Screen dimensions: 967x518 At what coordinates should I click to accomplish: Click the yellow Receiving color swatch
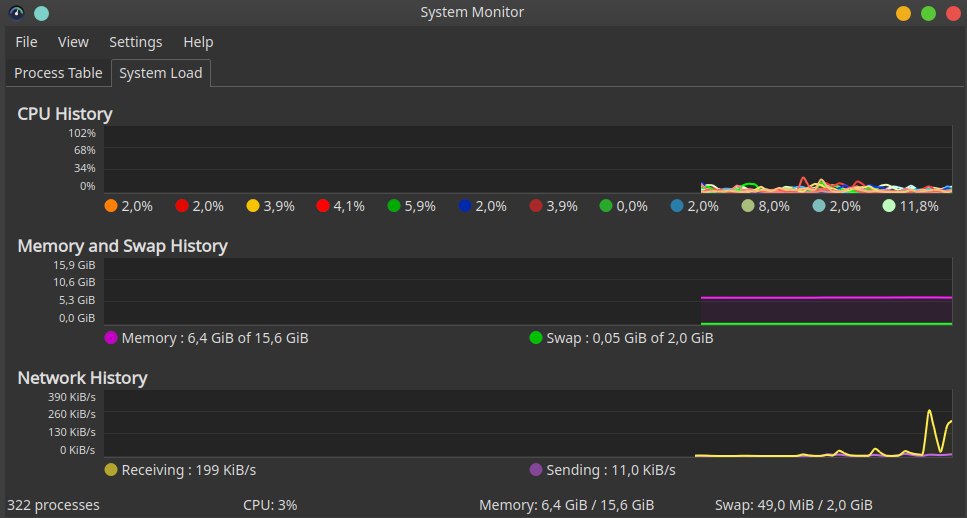(x=111, y=470)
